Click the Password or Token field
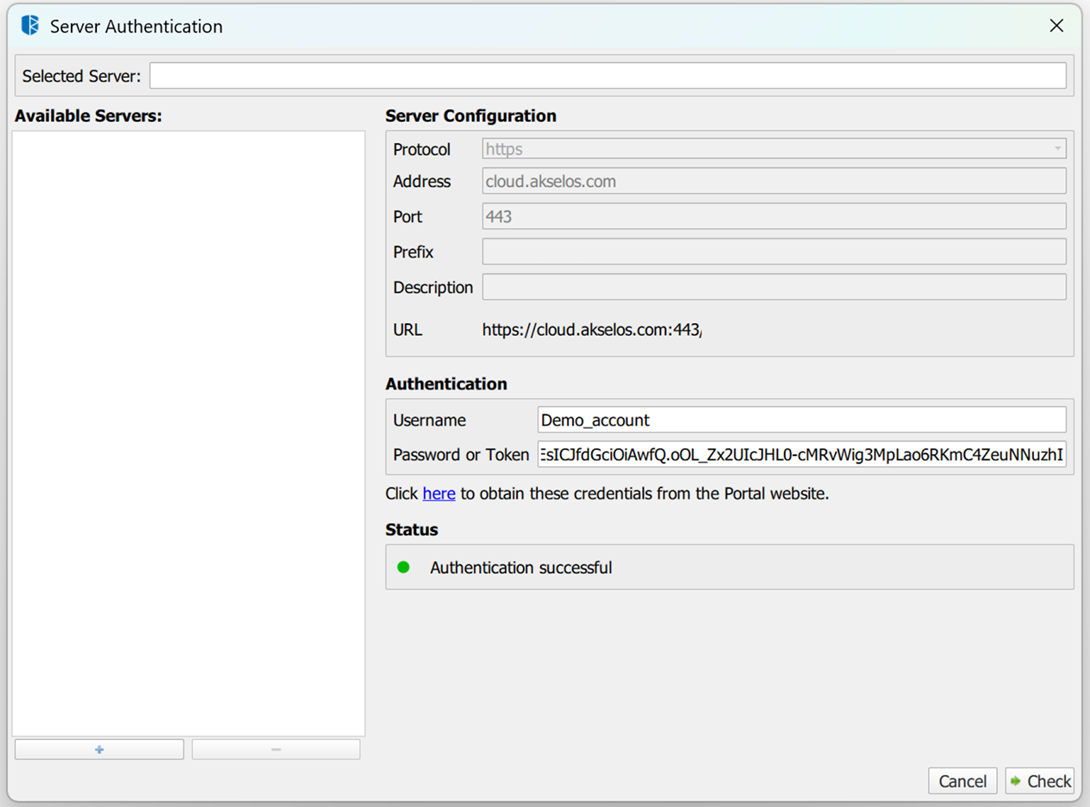 [x=802, y=455]
